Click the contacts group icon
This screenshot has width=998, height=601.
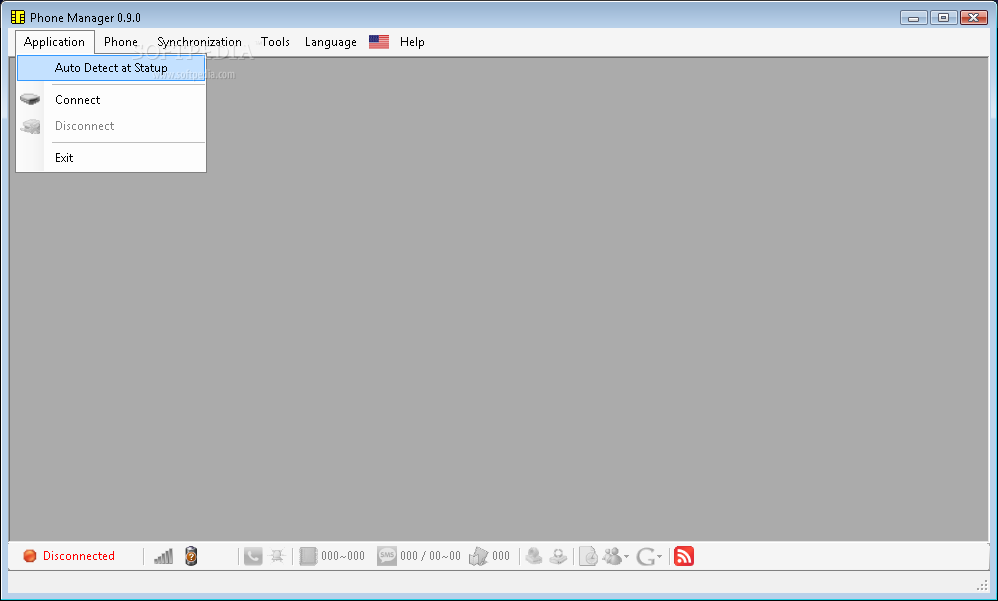(612, 556)
